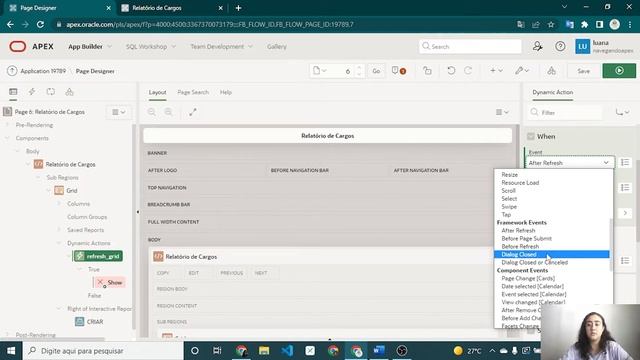Click the list icon beside Event field
Image resolution: width=640 pixels, height=360 pixels.
[625, 162]
